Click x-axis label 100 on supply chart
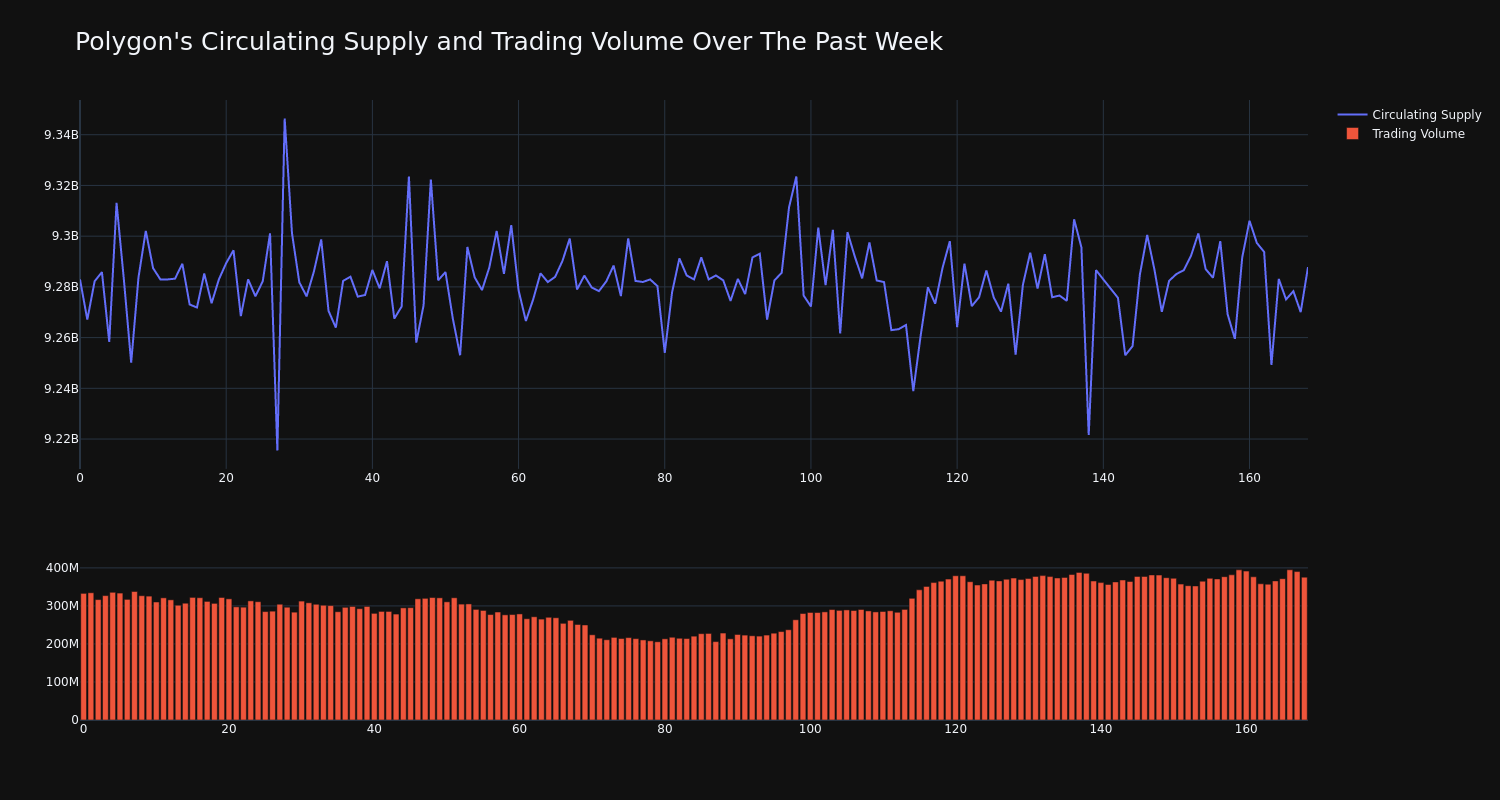1500x800 pixels. [811, 478]
